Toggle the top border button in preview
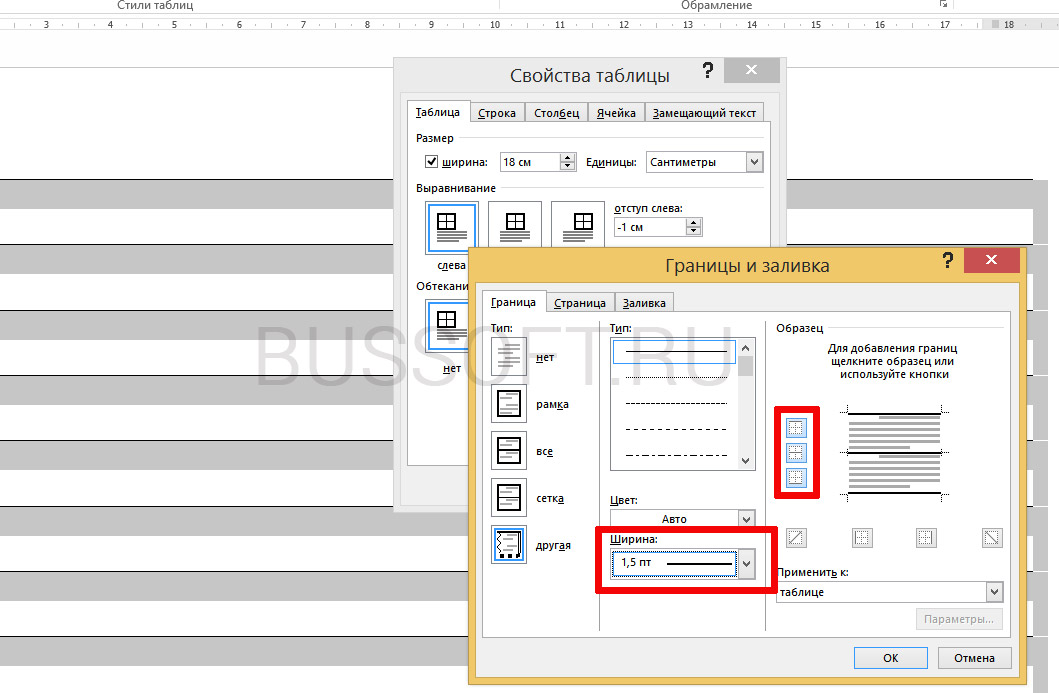Image resolution: width=1059 pixels, height=693 pixels. [x=796, y=428]
